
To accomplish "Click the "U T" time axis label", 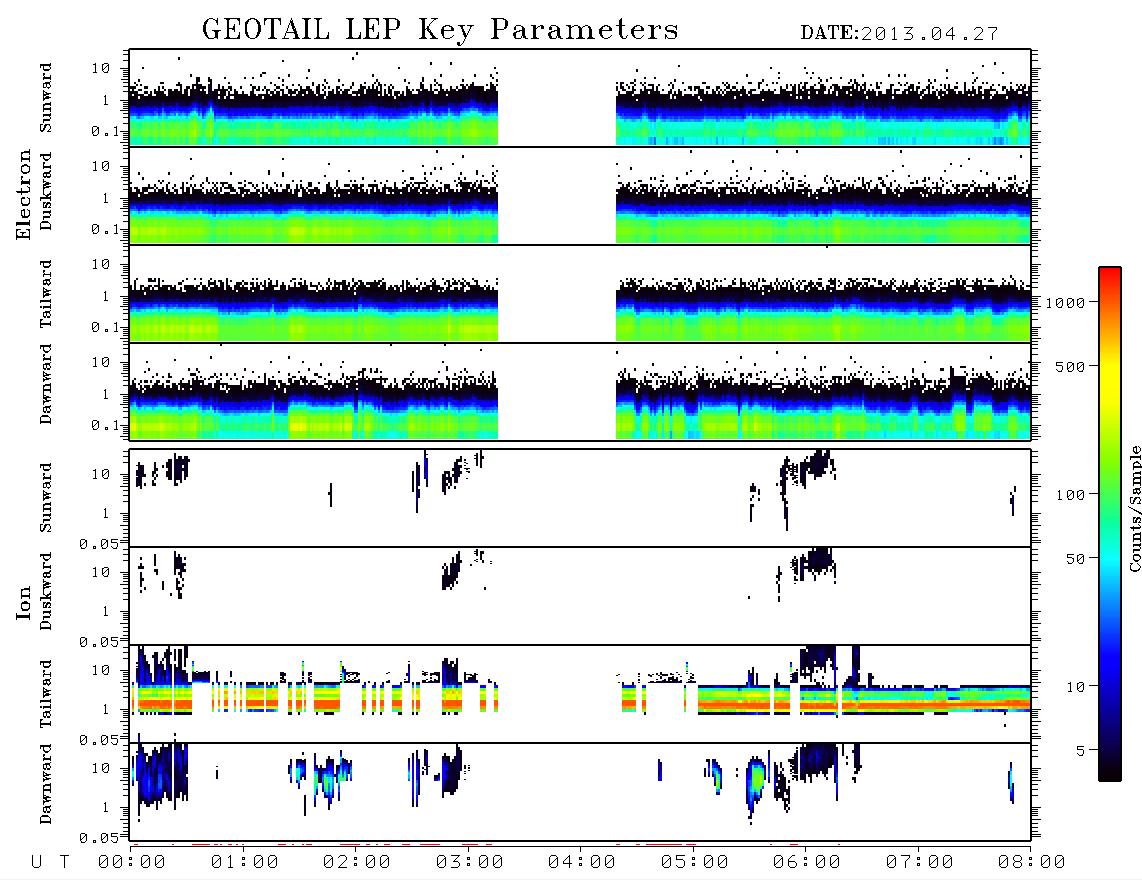I will point(50,863).
